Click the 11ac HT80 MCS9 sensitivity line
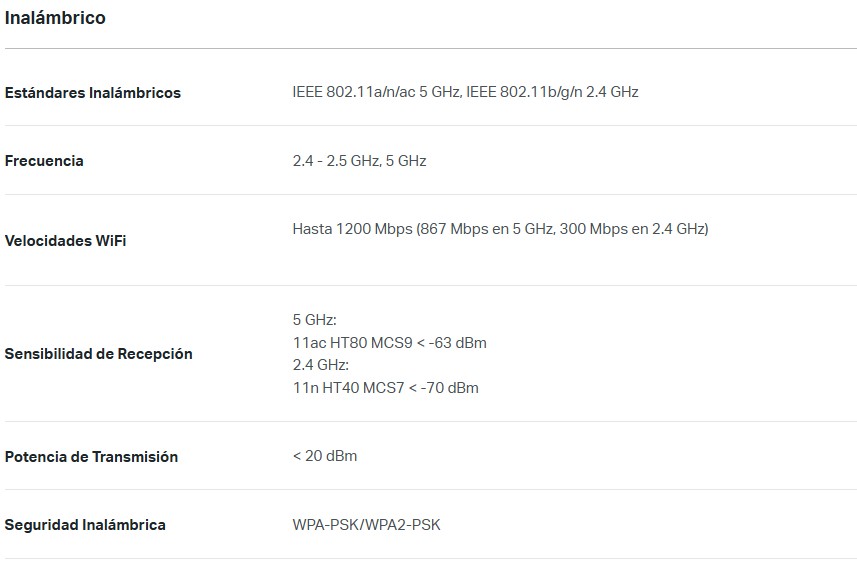 (x=389, y=343)
